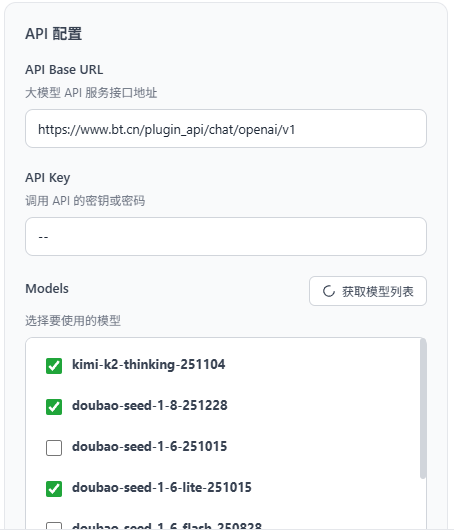454x530 pixels.
Task: Click the doubao-seed-1-8-251228 model name
Action: point(150,406)
